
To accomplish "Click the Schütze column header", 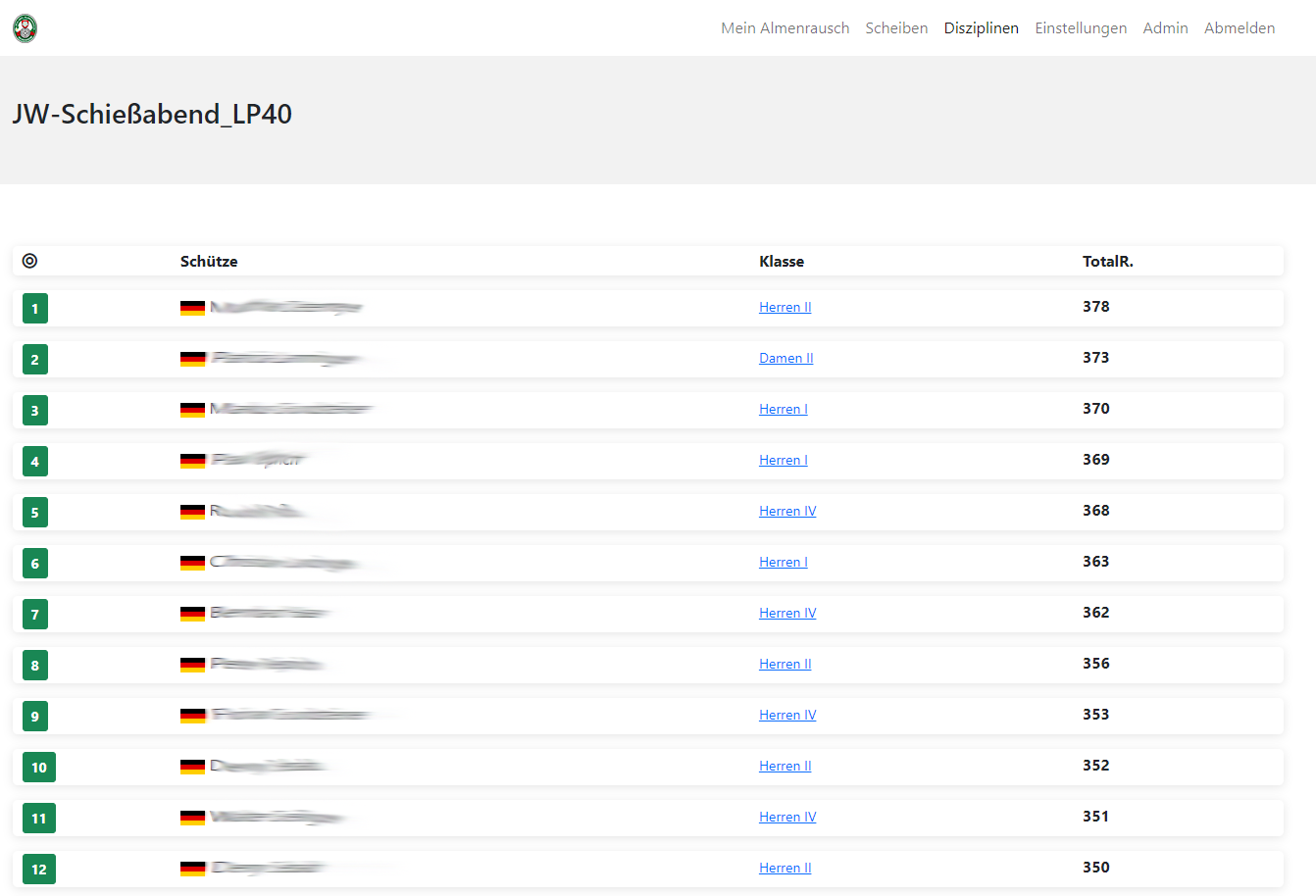I will point(209,262).
